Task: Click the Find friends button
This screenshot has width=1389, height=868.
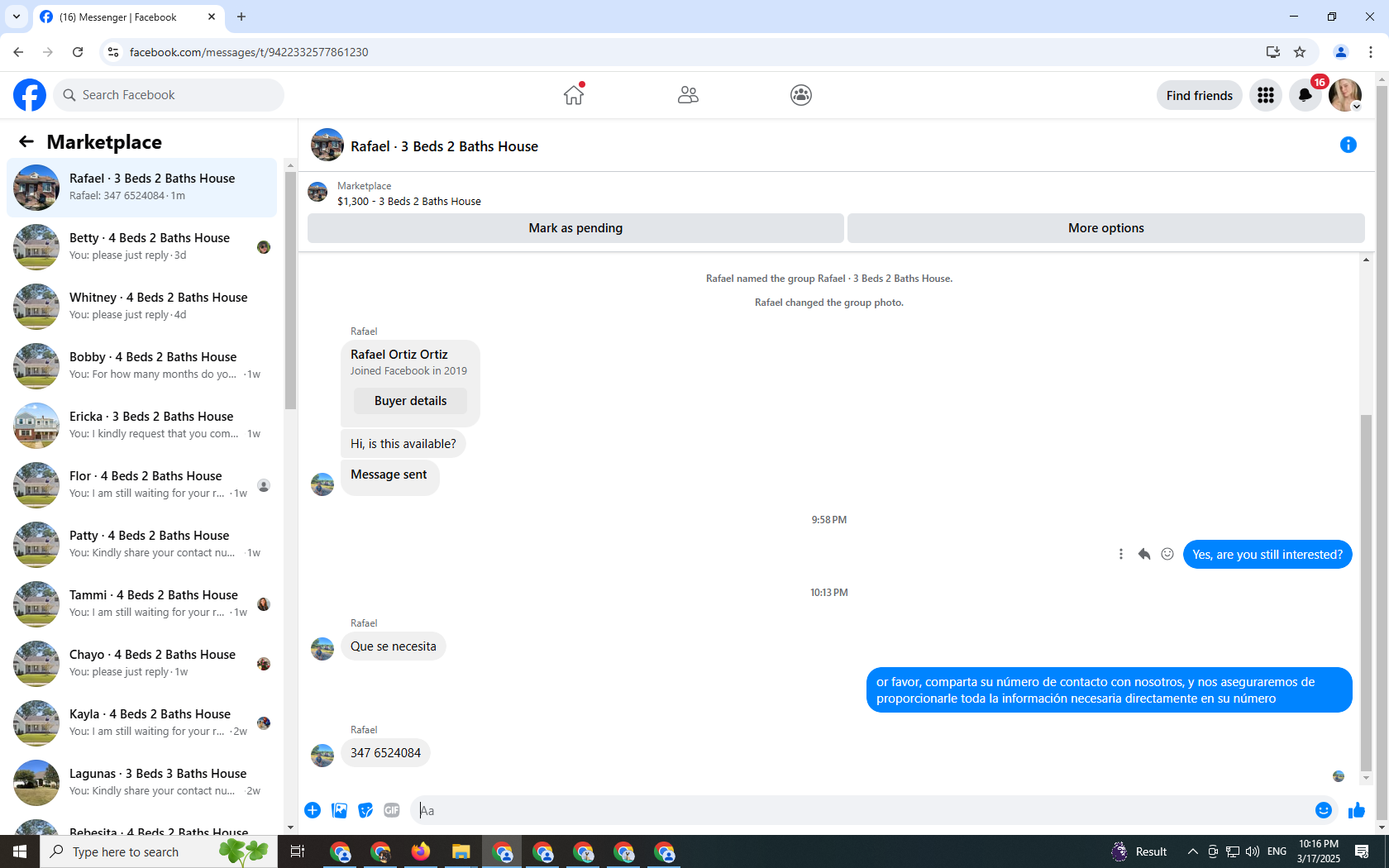Action: [x=1200, y=95]
